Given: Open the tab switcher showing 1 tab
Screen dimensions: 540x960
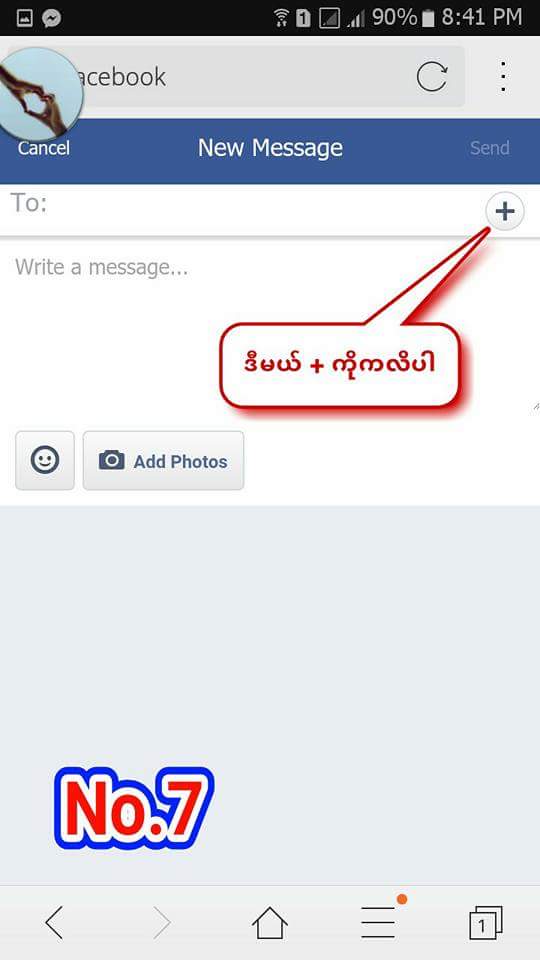Looking at the screenshot, I should tap(486, 923).
